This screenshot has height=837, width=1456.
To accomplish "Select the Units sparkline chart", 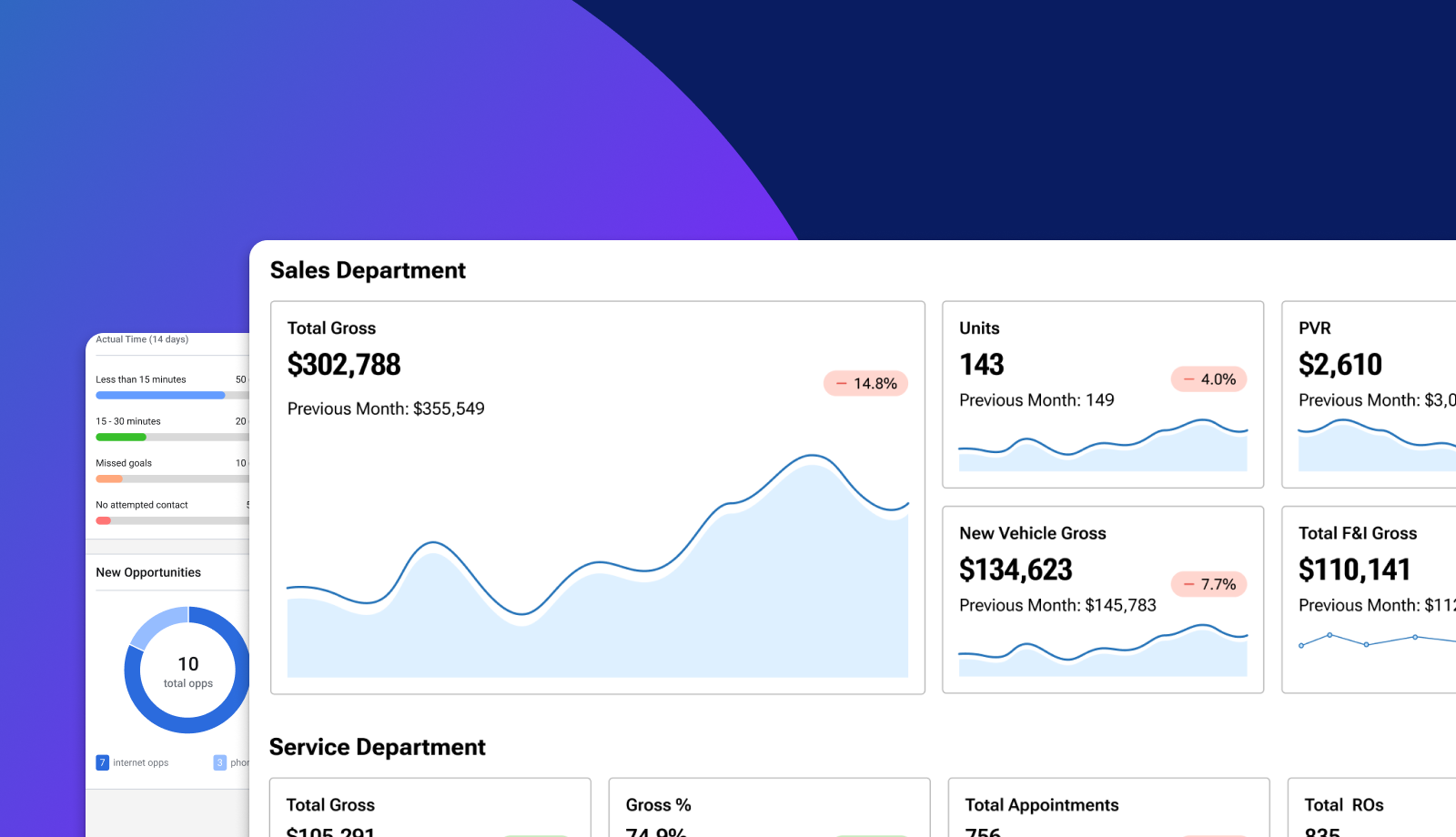I will click(x=1103, y=445).
